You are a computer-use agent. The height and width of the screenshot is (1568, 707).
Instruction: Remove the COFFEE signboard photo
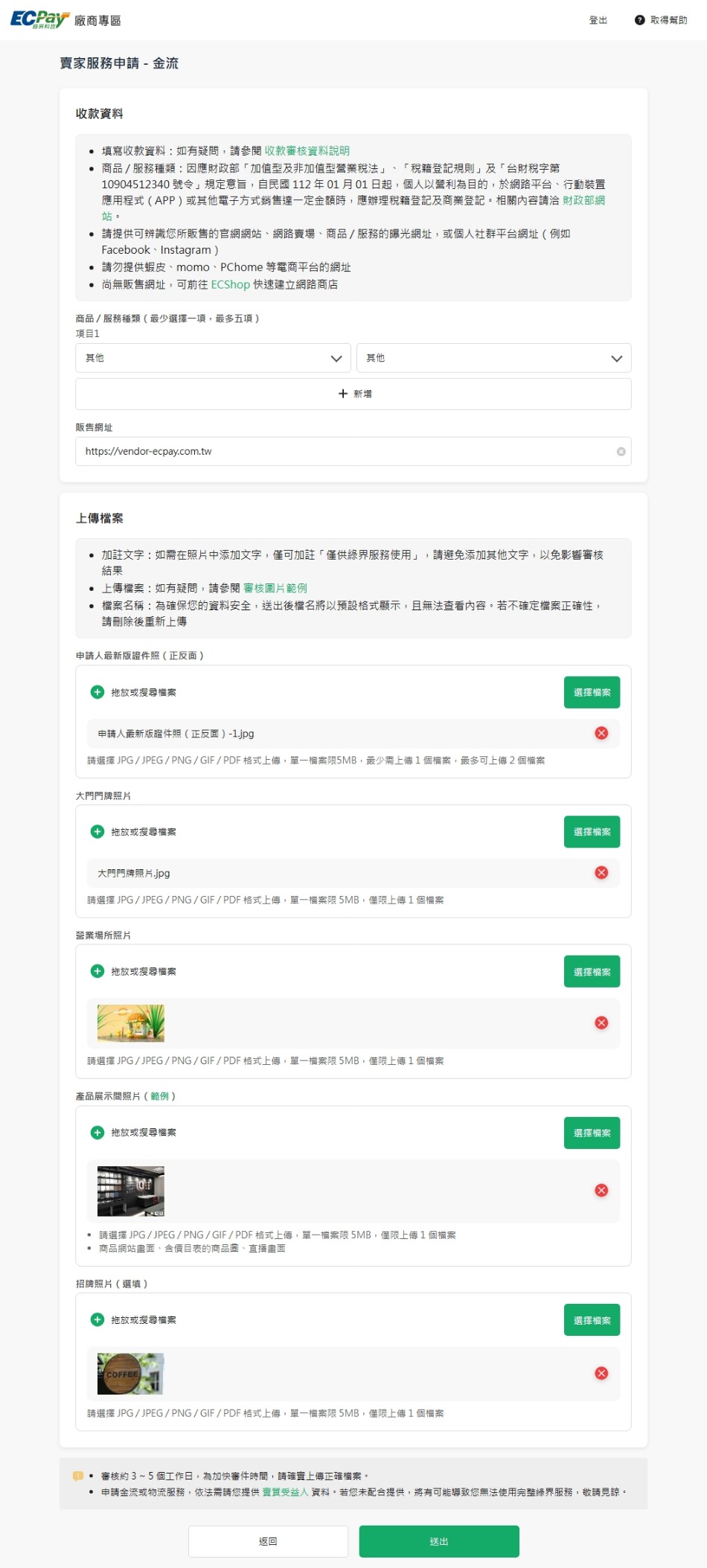[x=601, y=1373]
